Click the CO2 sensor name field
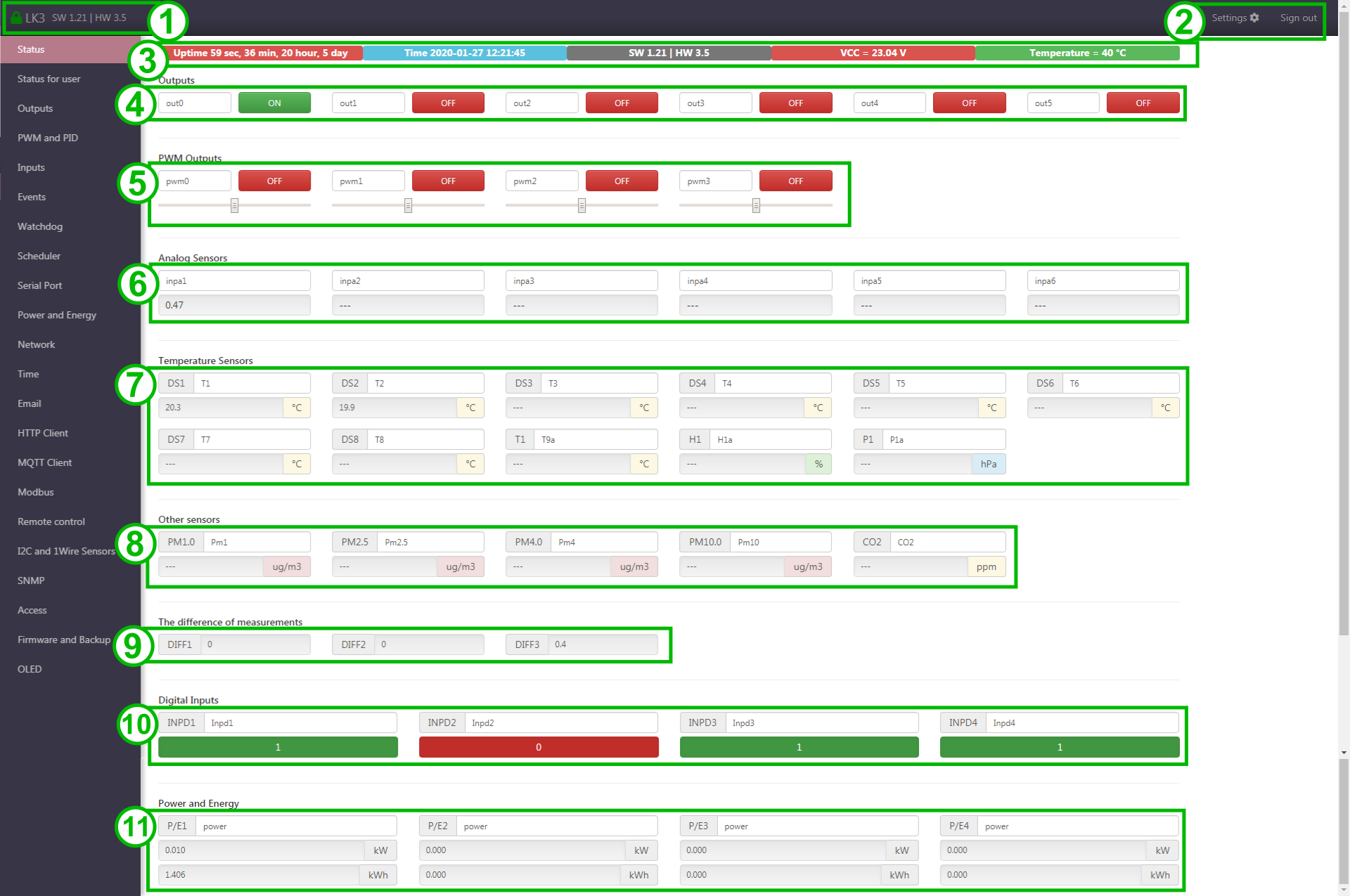 click(x=948, y=542)
